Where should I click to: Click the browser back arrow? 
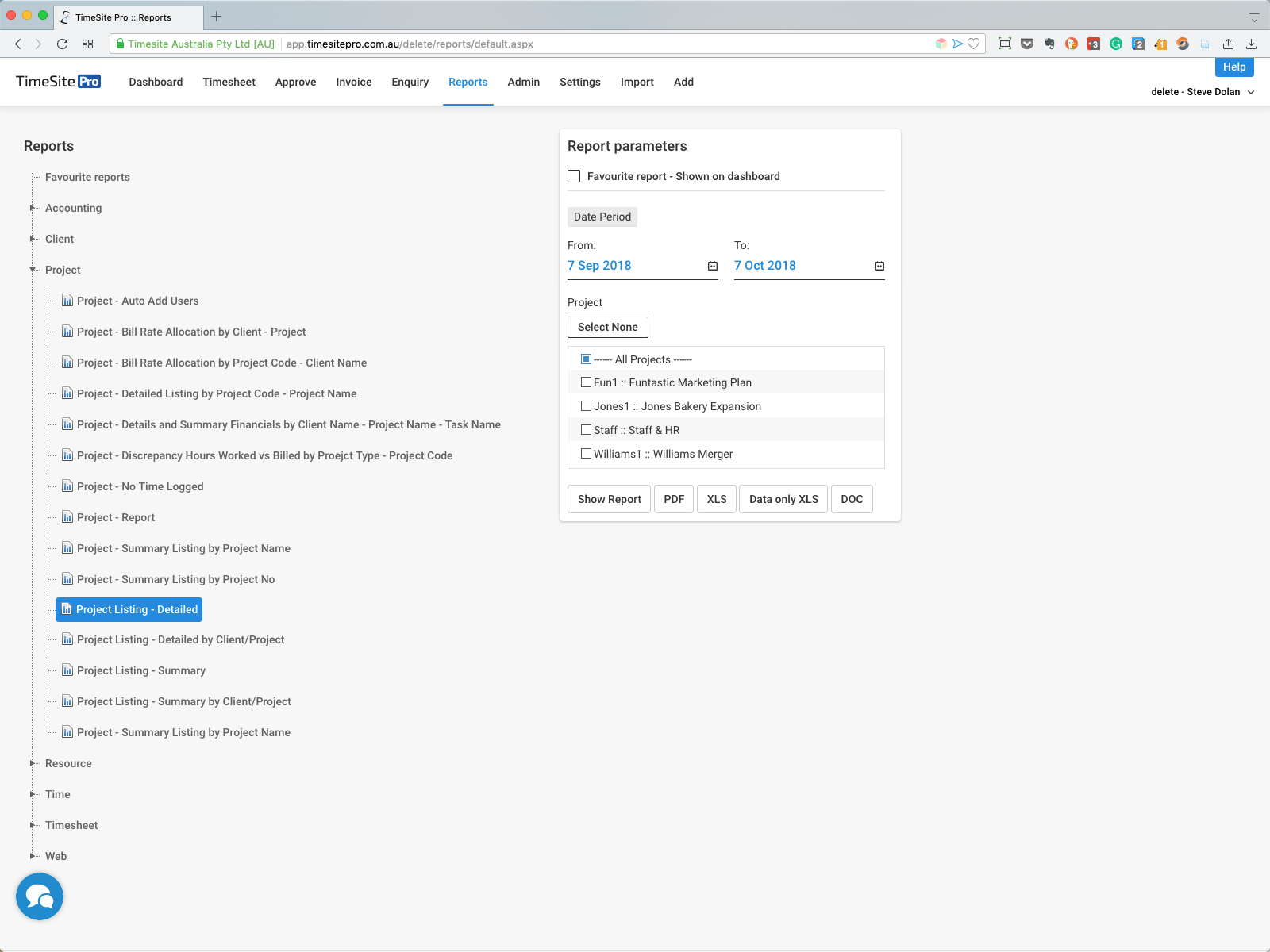pos(17,44)
